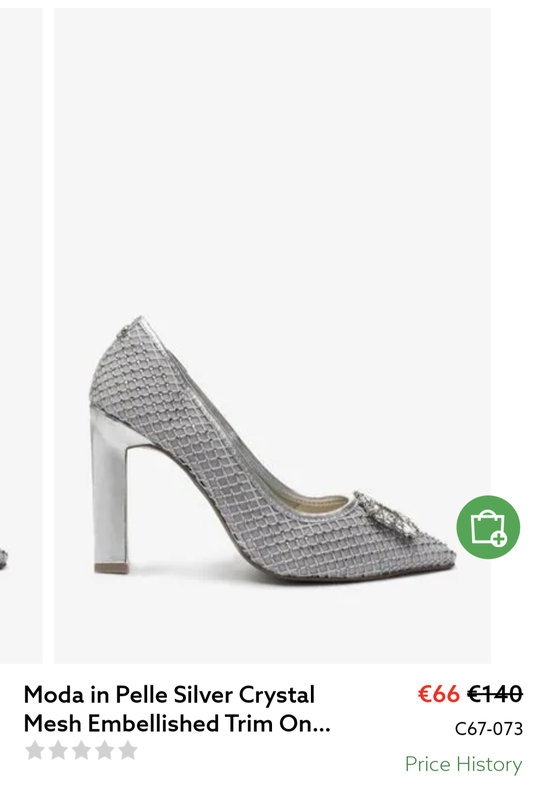Screen dimensions: 546x800
Task: Give a three-star rating
Action: pyautogui.click(x=82, y=751)
